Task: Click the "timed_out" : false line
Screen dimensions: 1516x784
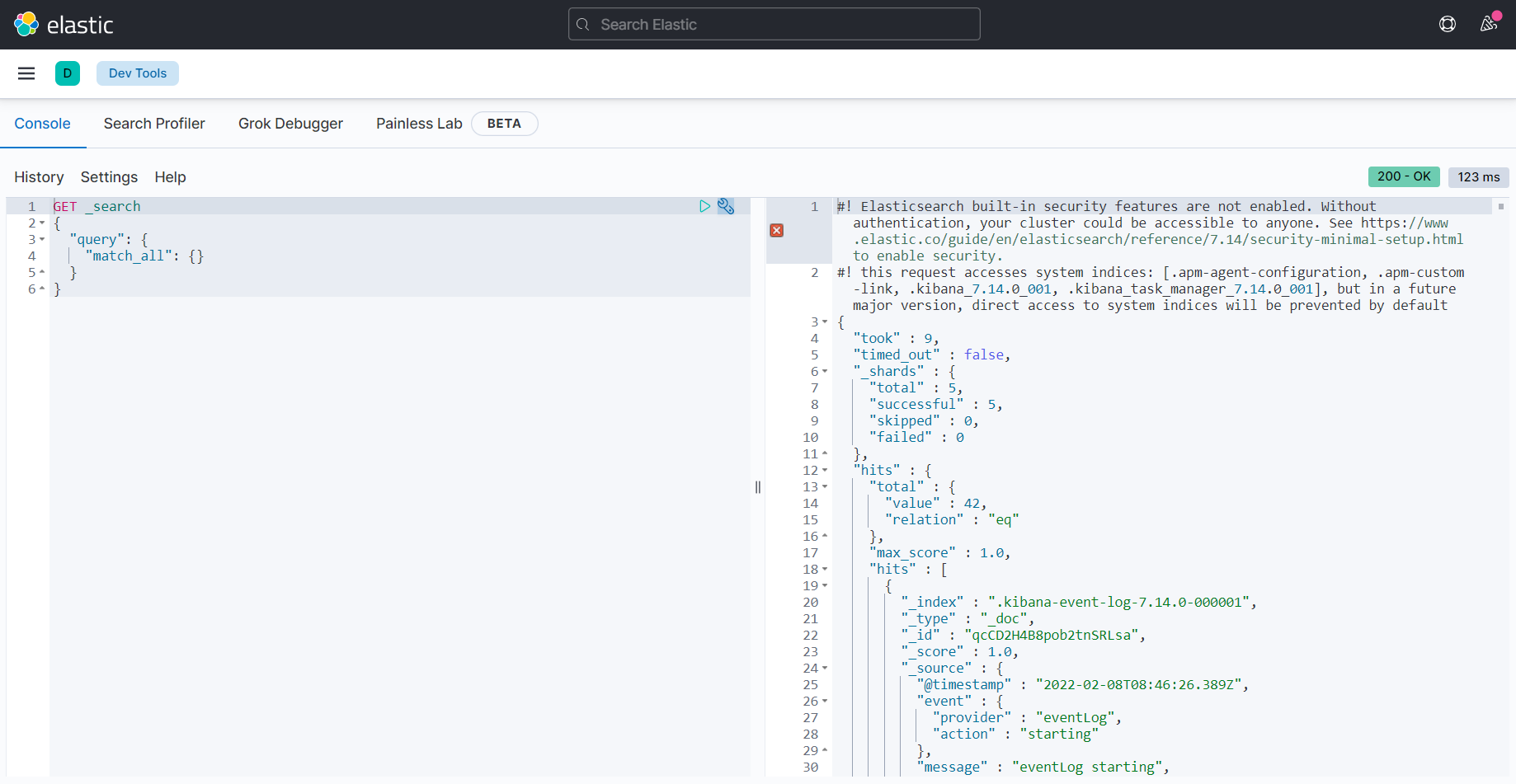Action: click(x=932, y=354)
